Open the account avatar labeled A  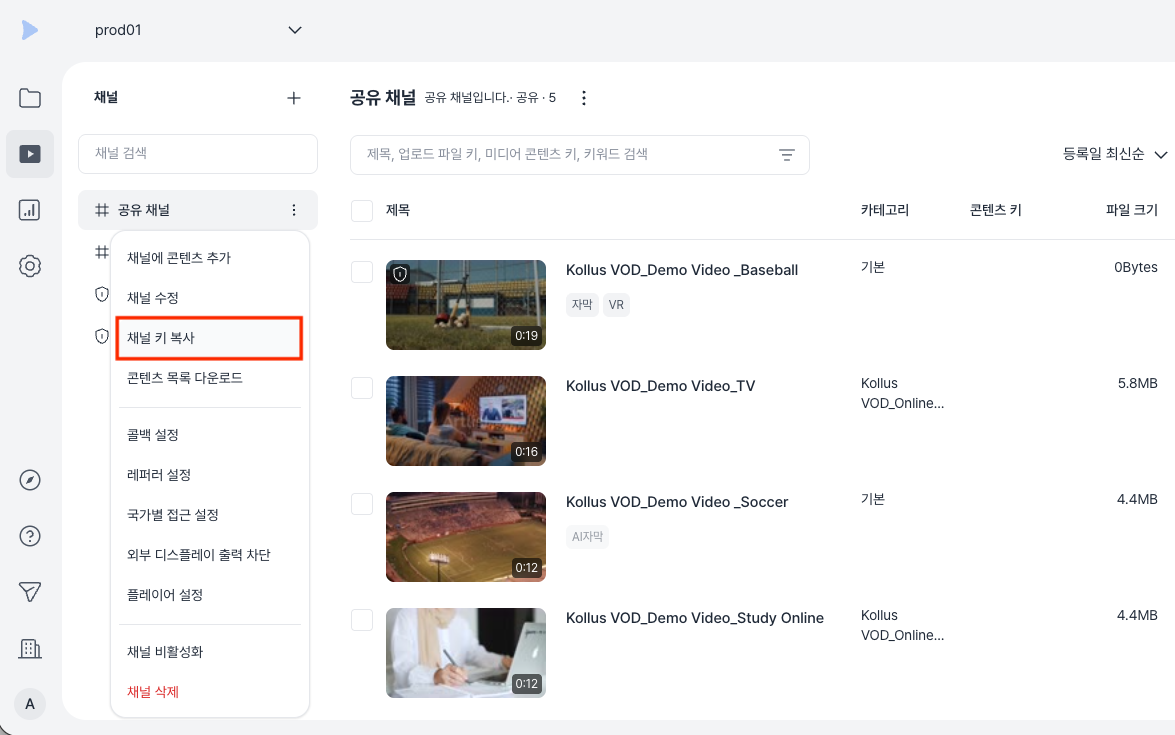tap(30, 704)
